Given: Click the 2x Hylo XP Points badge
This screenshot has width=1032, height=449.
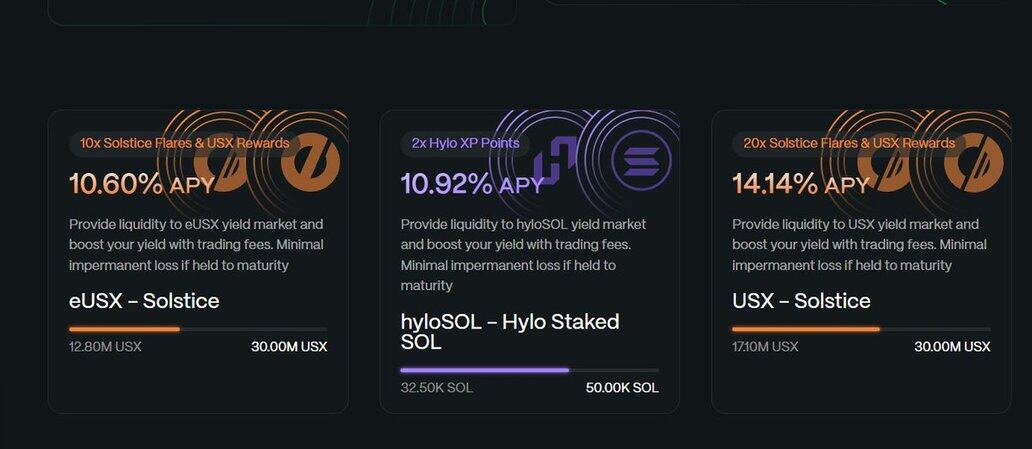Looking at the screenshot, I should point(465,143).
